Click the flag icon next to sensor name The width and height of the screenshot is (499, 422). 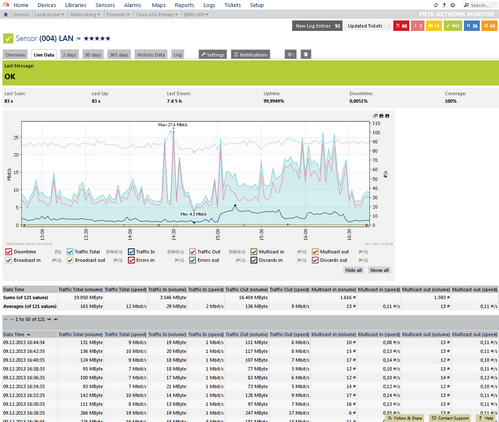coord(79,39)
